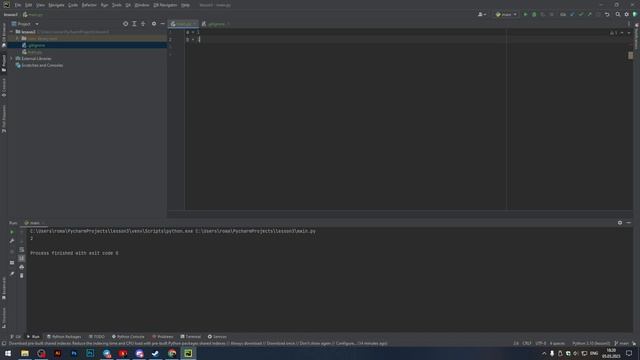Screen dimensions: 640x360
Task: Click the wrench icon in Run panel
Action: pos(12,241)
